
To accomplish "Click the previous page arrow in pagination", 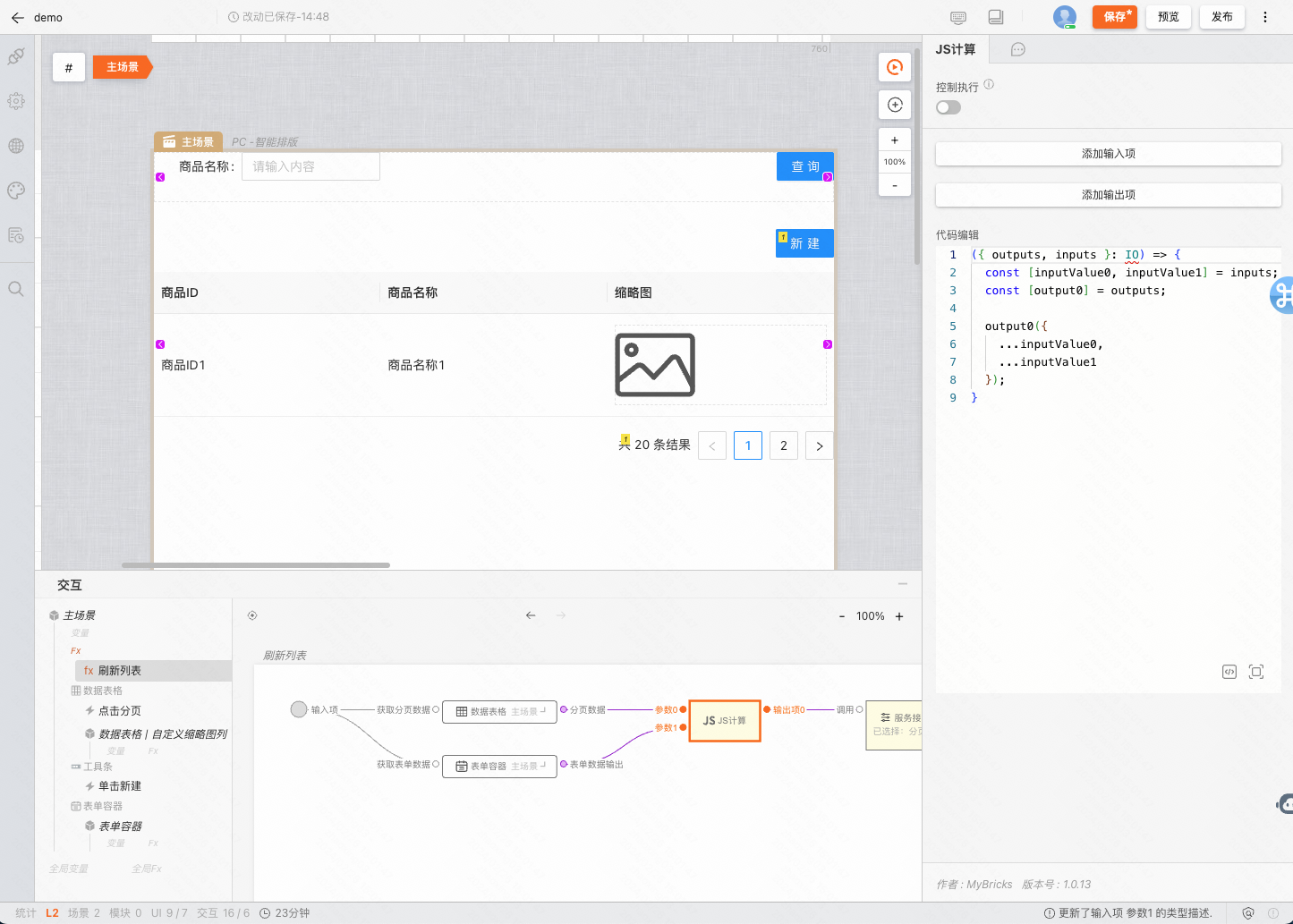I will pos(712,445).
